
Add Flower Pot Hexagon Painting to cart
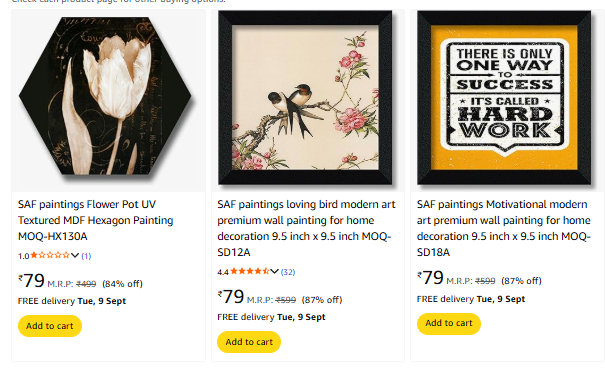pyautogui.click(x=50, y=326)
